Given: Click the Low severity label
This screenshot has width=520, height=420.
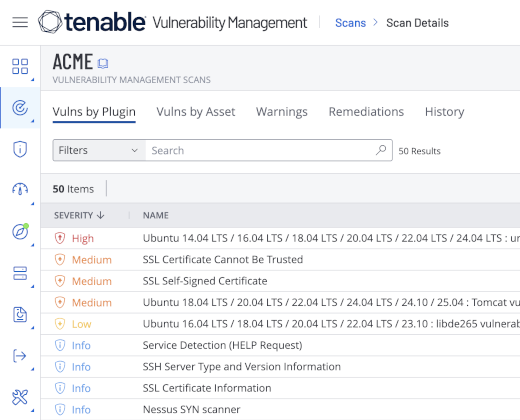Looking at the screenshot, I should tap(82, 324).
